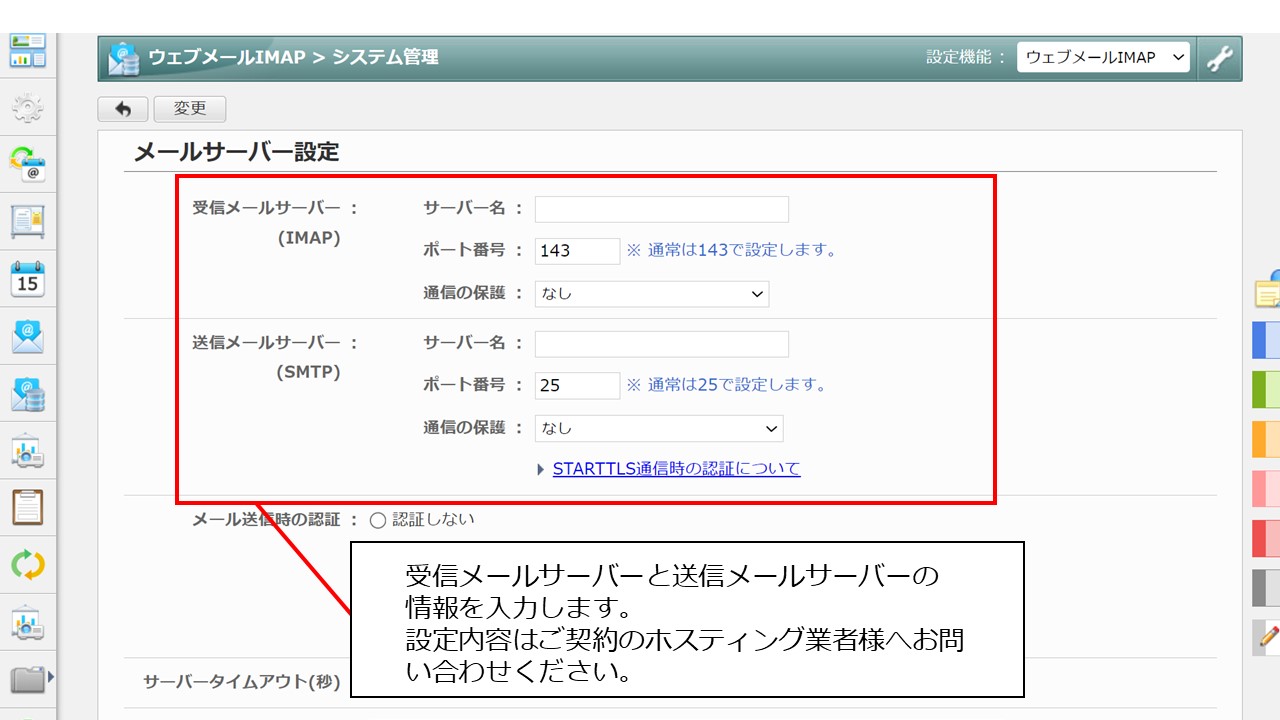Focus the IMAP サーバー名 input field
The width and height of the screenshot is (1280, 720).
[662, 209]
